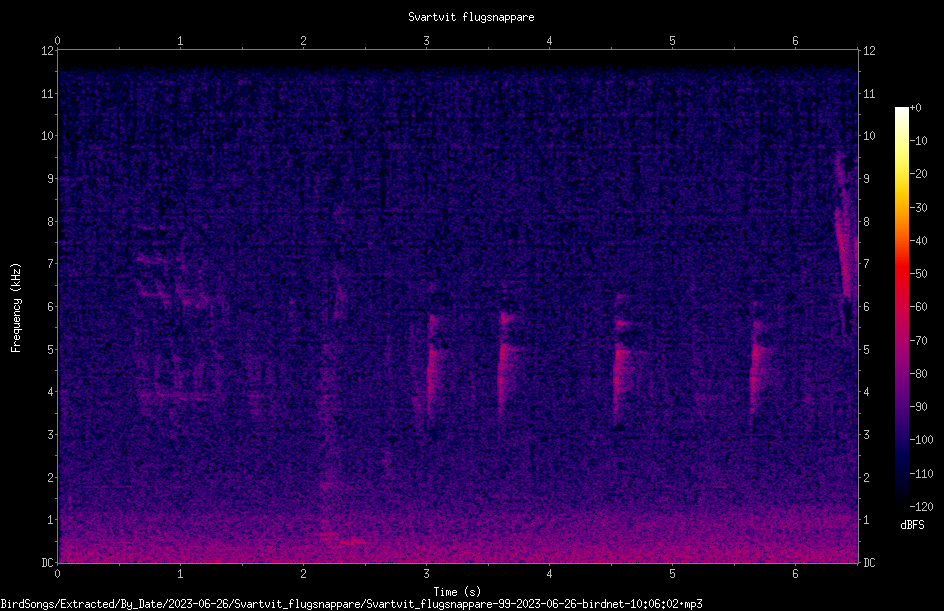Click the '-40' color scale label
The image size is (944, 611).
[x=918, y=241]
